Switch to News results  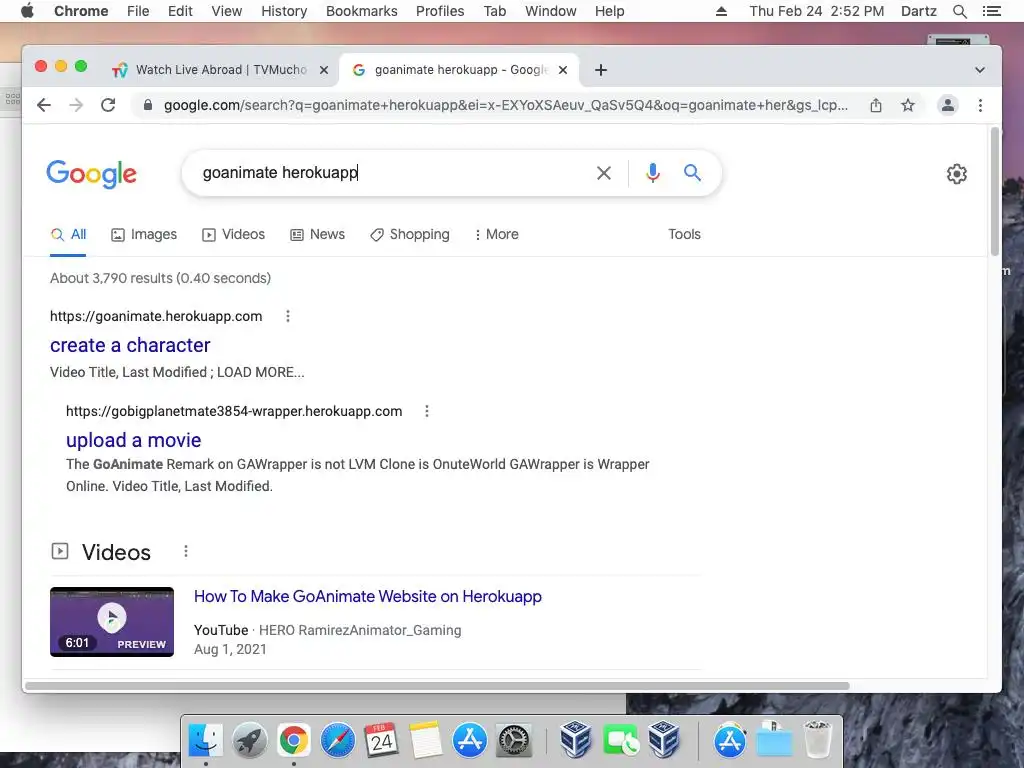[x=317, y=234]
